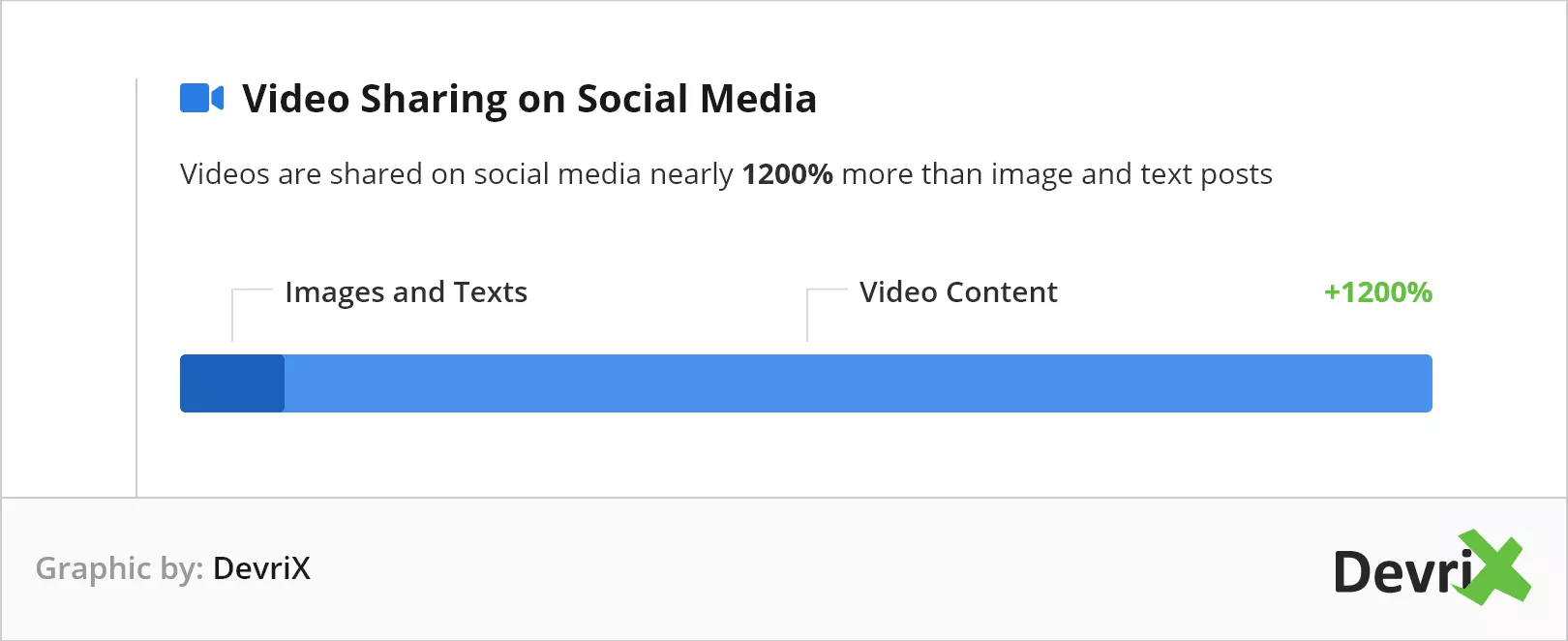The image size is (1568, 641).
Task: Click the light blue Video Content bar segment
Action: pos(859,383)
